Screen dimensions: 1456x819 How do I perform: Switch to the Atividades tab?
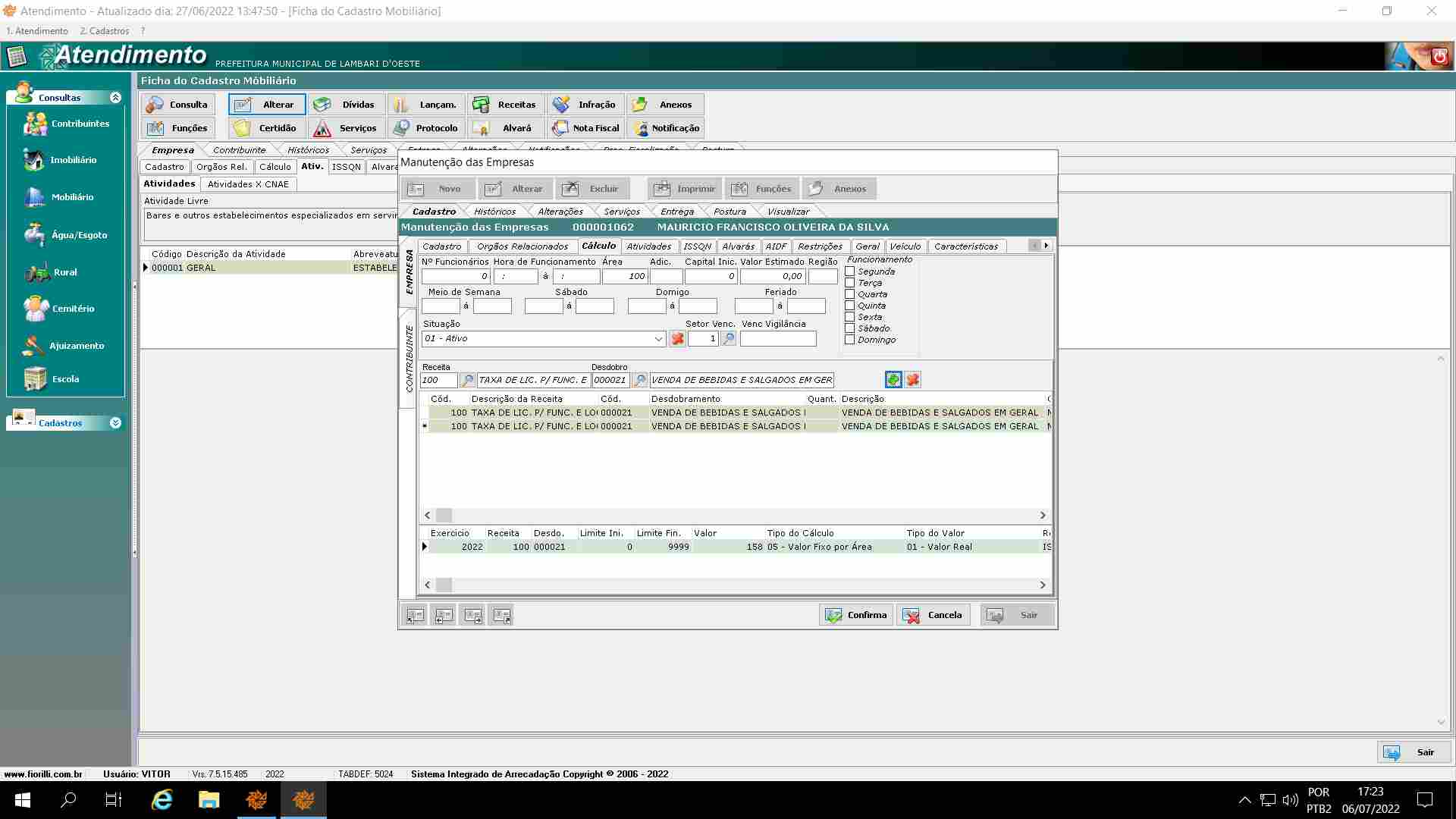[x=648, y=246]
